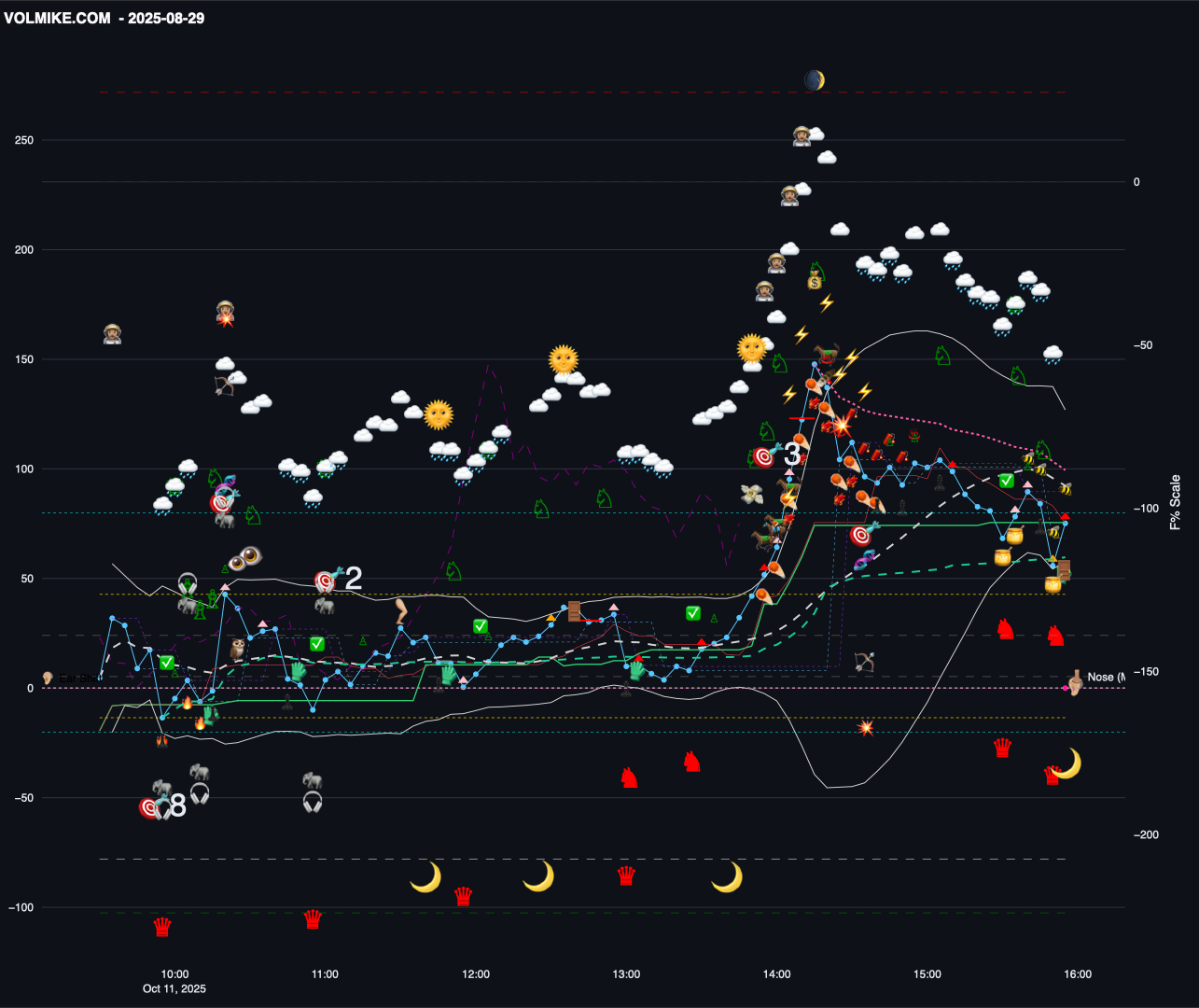This screenshot has height=1008, width=1199.
Task: Click the green check mark near 13:25
Action: (x=693, y=613)
